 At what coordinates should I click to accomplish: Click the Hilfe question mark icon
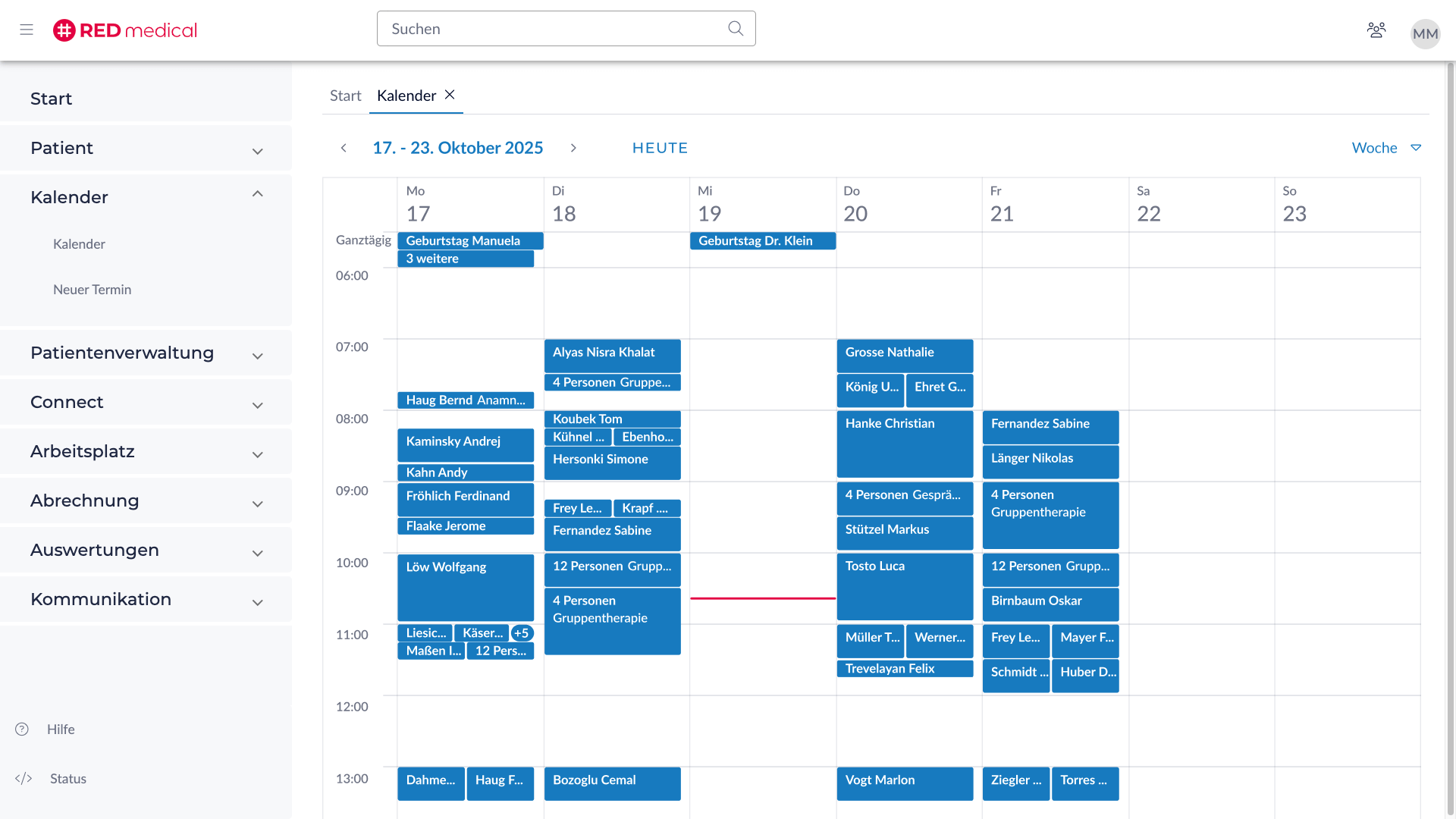pyautogui.click(x=22, y=730)
